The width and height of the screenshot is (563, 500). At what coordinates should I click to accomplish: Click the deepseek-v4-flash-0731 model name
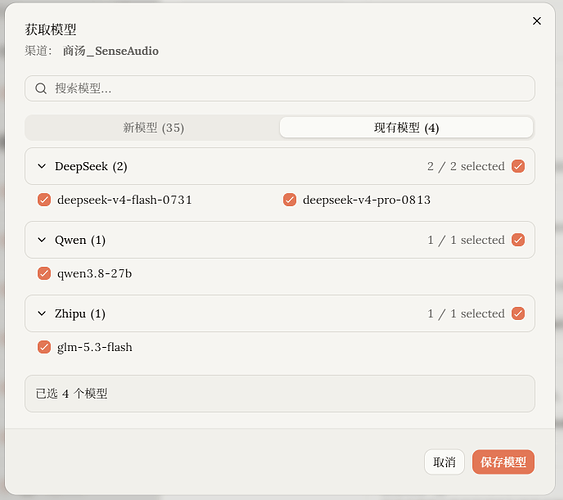click(125, 200)
